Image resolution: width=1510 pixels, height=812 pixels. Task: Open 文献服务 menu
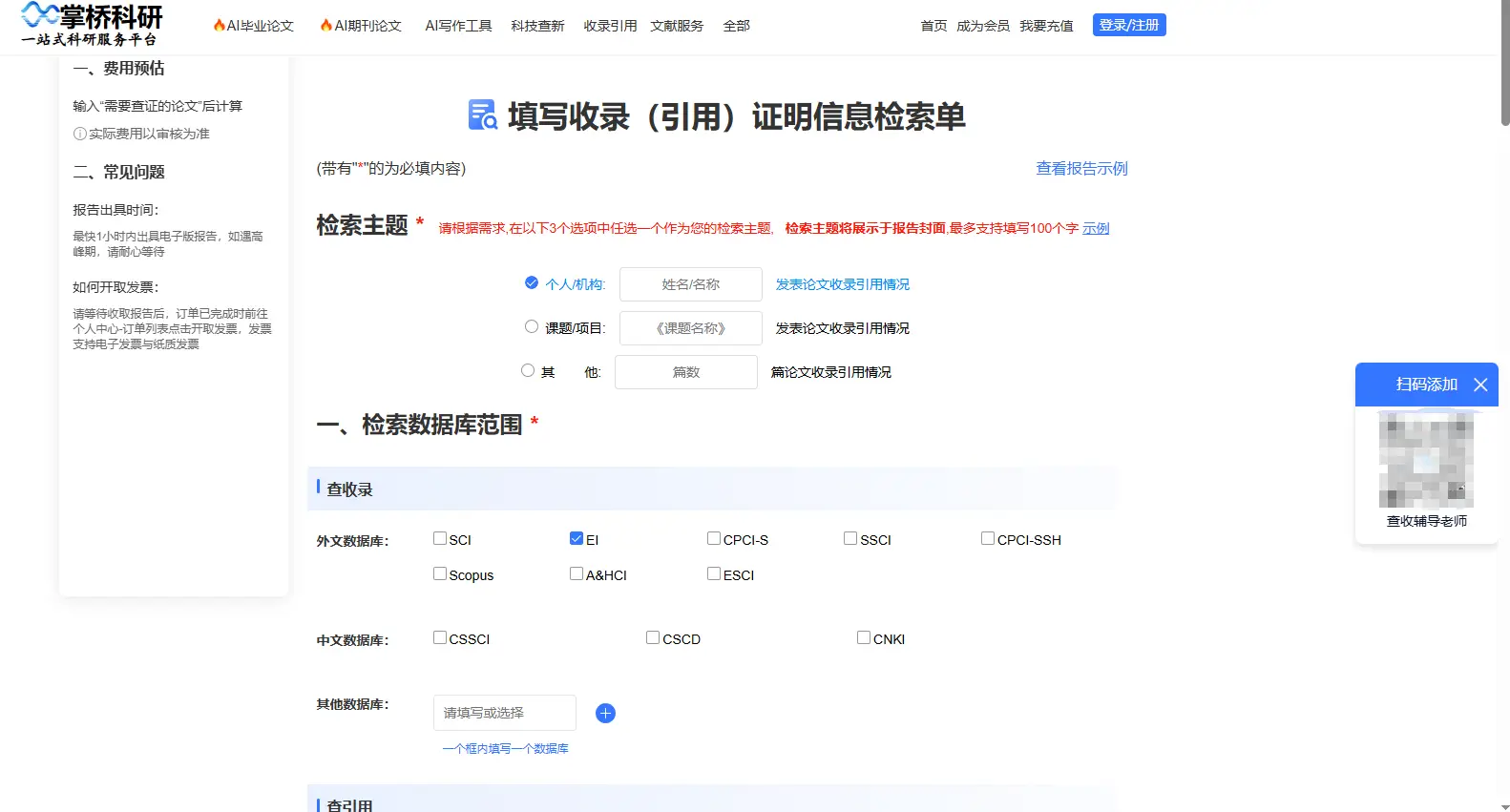point(677,26)
